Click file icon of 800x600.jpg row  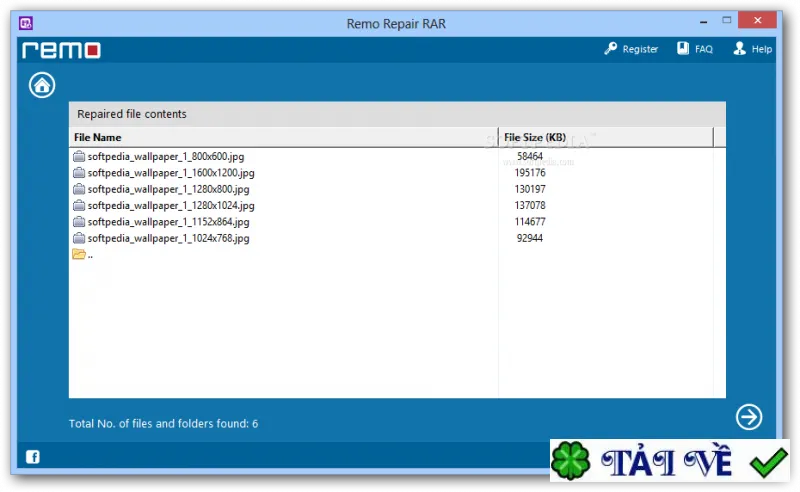(x=79, y=156)
